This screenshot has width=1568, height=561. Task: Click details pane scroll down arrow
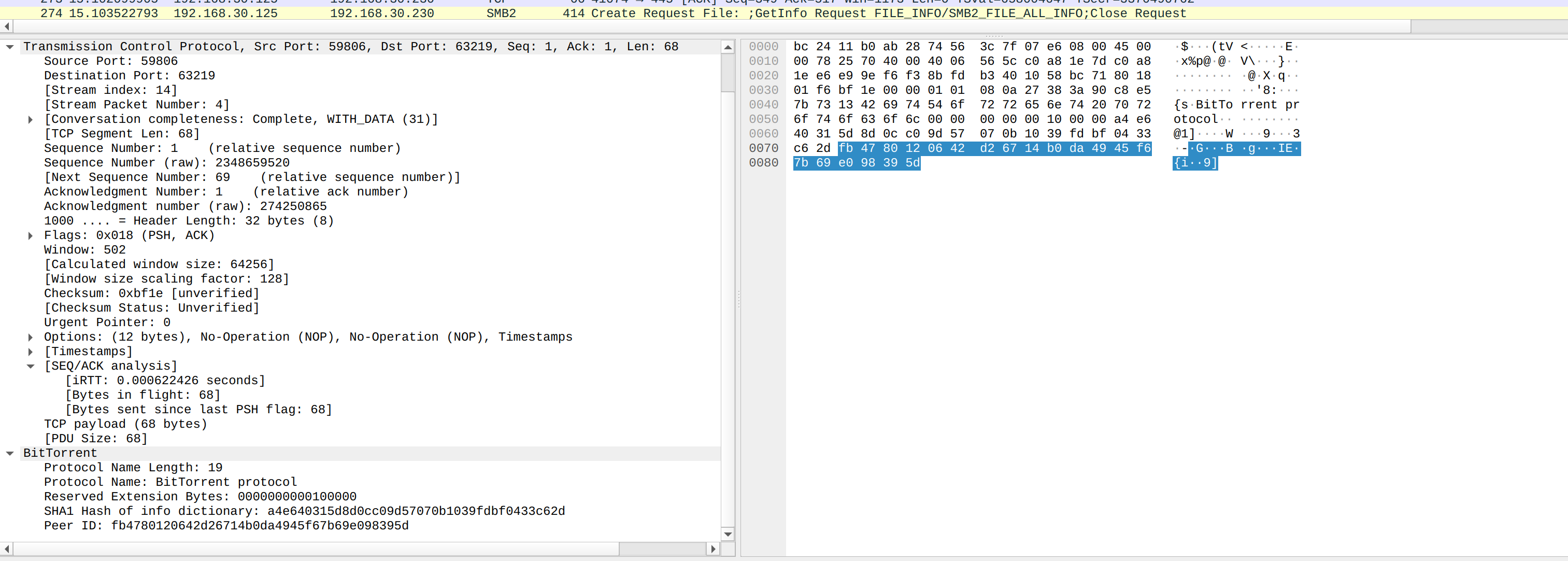tap(728, 534)
